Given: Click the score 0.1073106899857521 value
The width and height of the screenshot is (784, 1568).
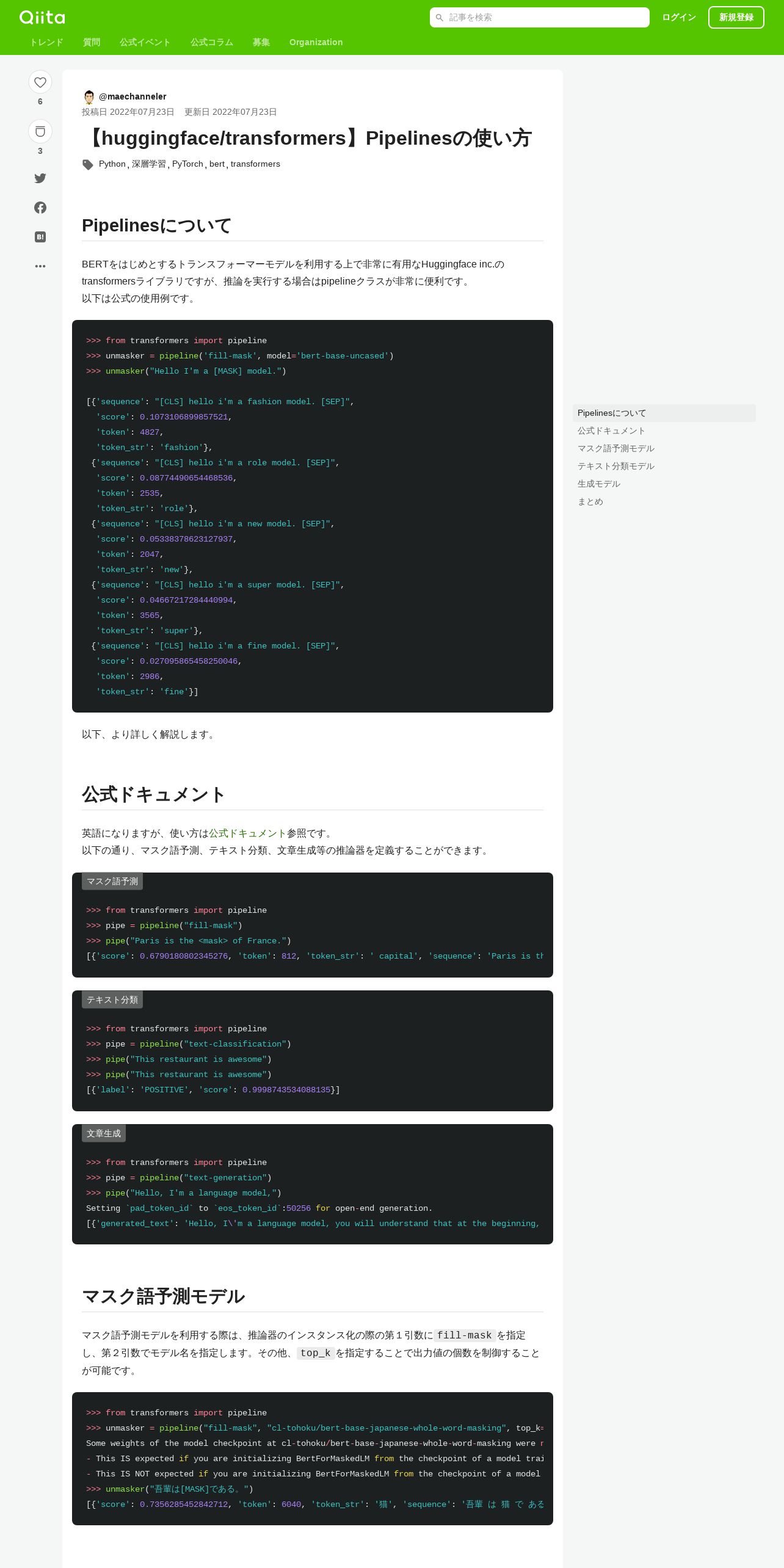Looking at the screenshot, I should [x=184, y=417].
